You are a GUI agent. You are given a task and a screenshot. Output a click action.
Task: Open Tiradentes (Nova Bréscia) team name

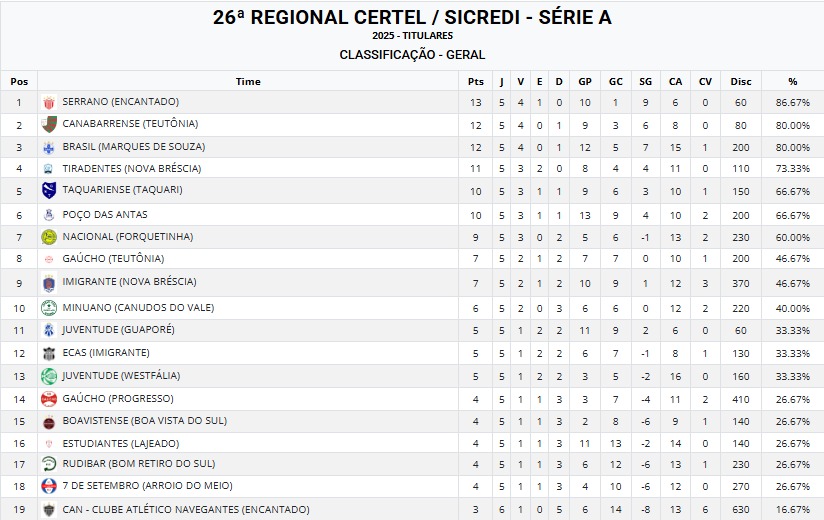pyautogui.click(x=129, y=168)
